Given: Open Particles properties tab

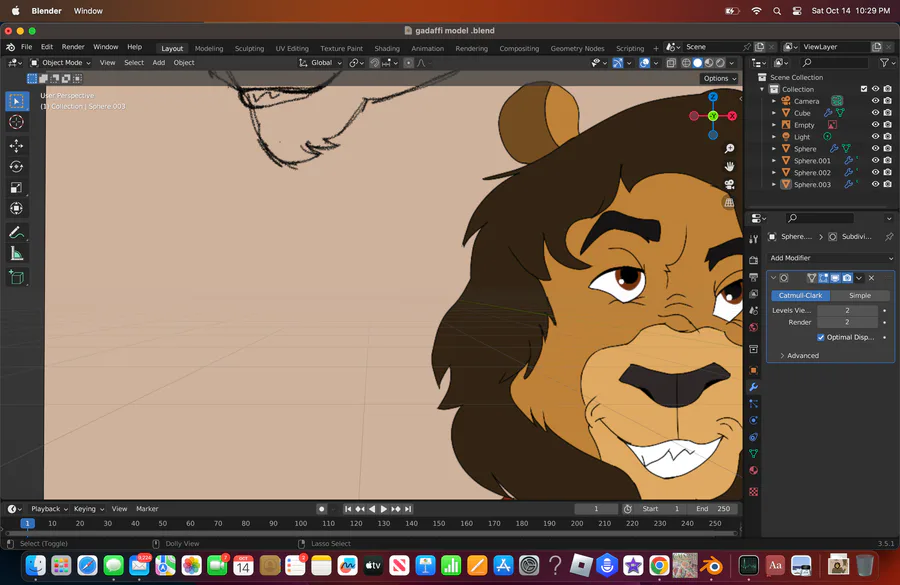Looking at the screenshot, I should (x=754, y=404).
